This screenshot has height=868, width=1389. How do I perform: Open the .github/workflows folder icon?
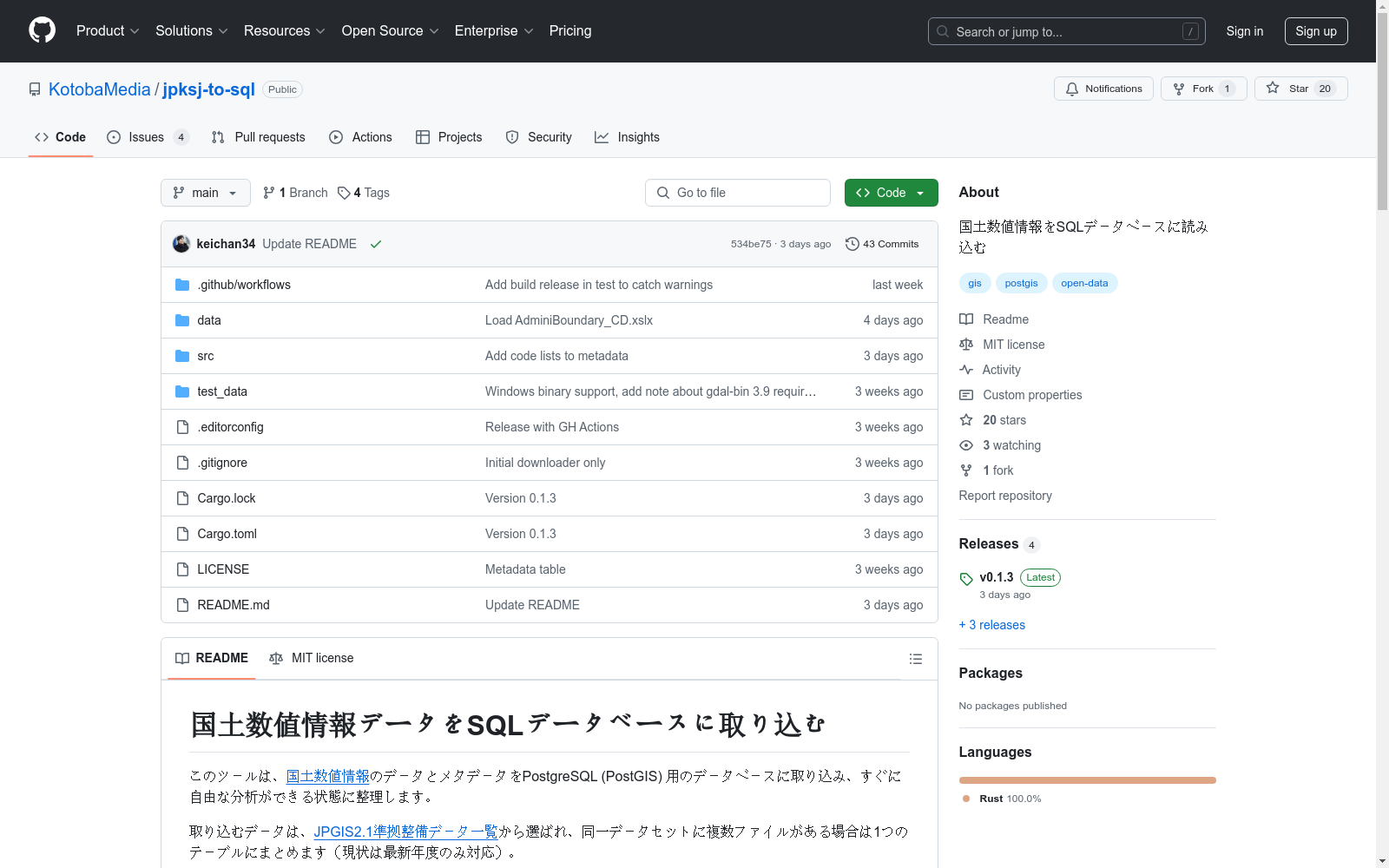coord(182,285)
